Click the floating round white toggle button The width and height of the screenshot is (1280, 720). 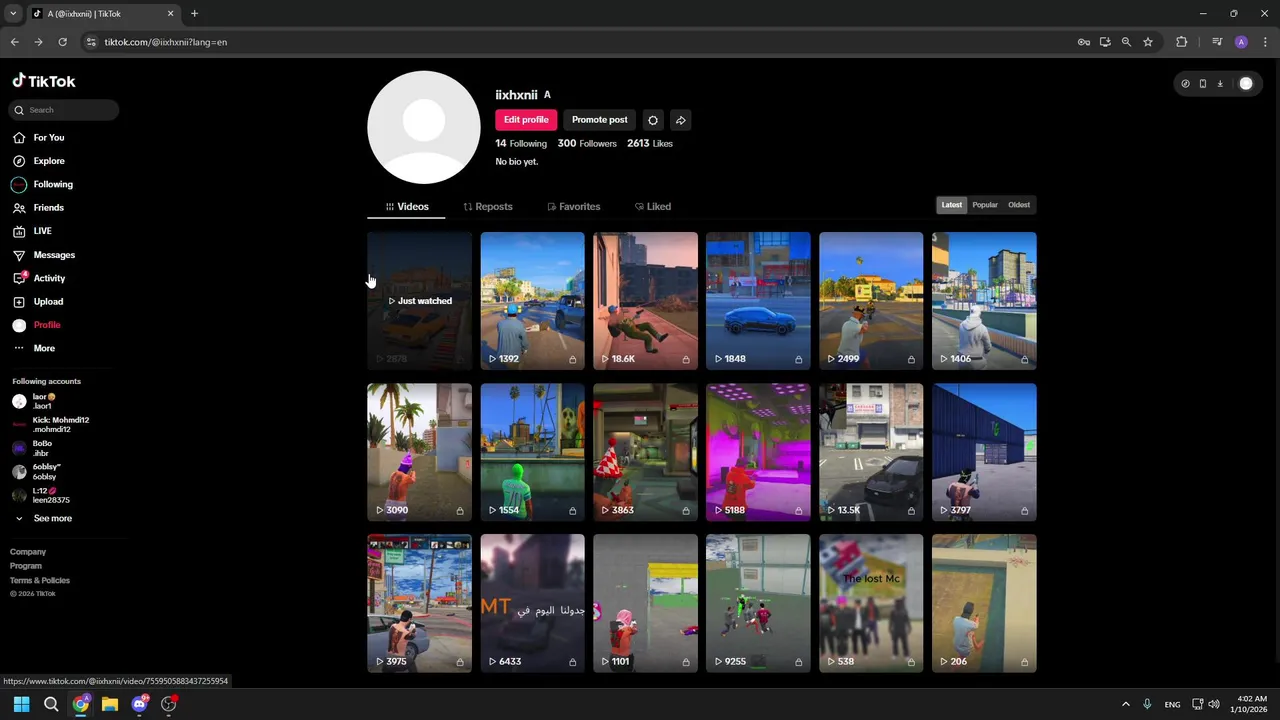(1246, 84)
